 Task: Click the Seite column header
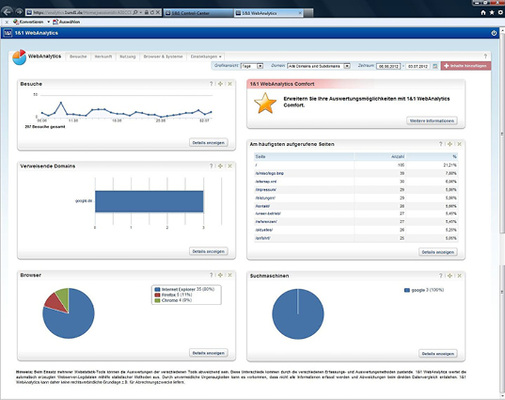point(304,157)
